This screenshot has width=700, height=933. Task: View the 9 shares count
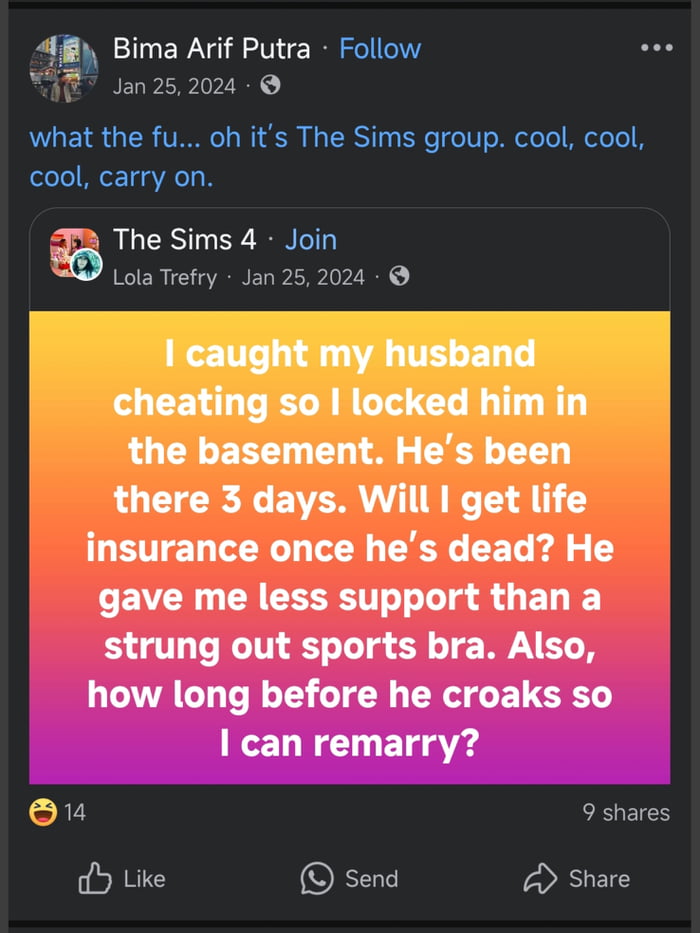628,812
